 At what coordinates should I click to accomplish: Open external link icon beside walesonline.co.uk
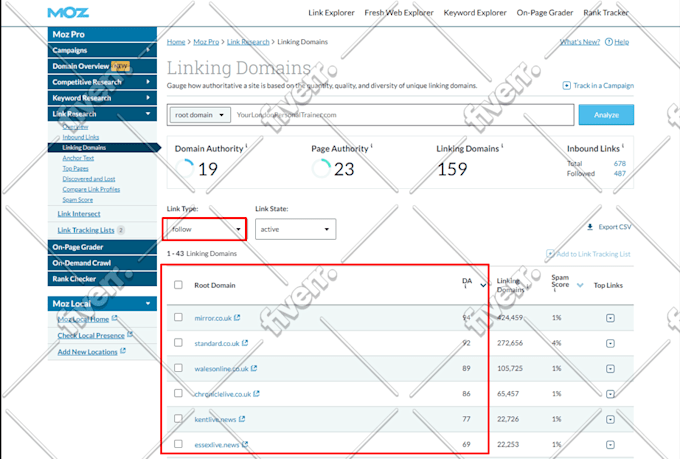254,368
